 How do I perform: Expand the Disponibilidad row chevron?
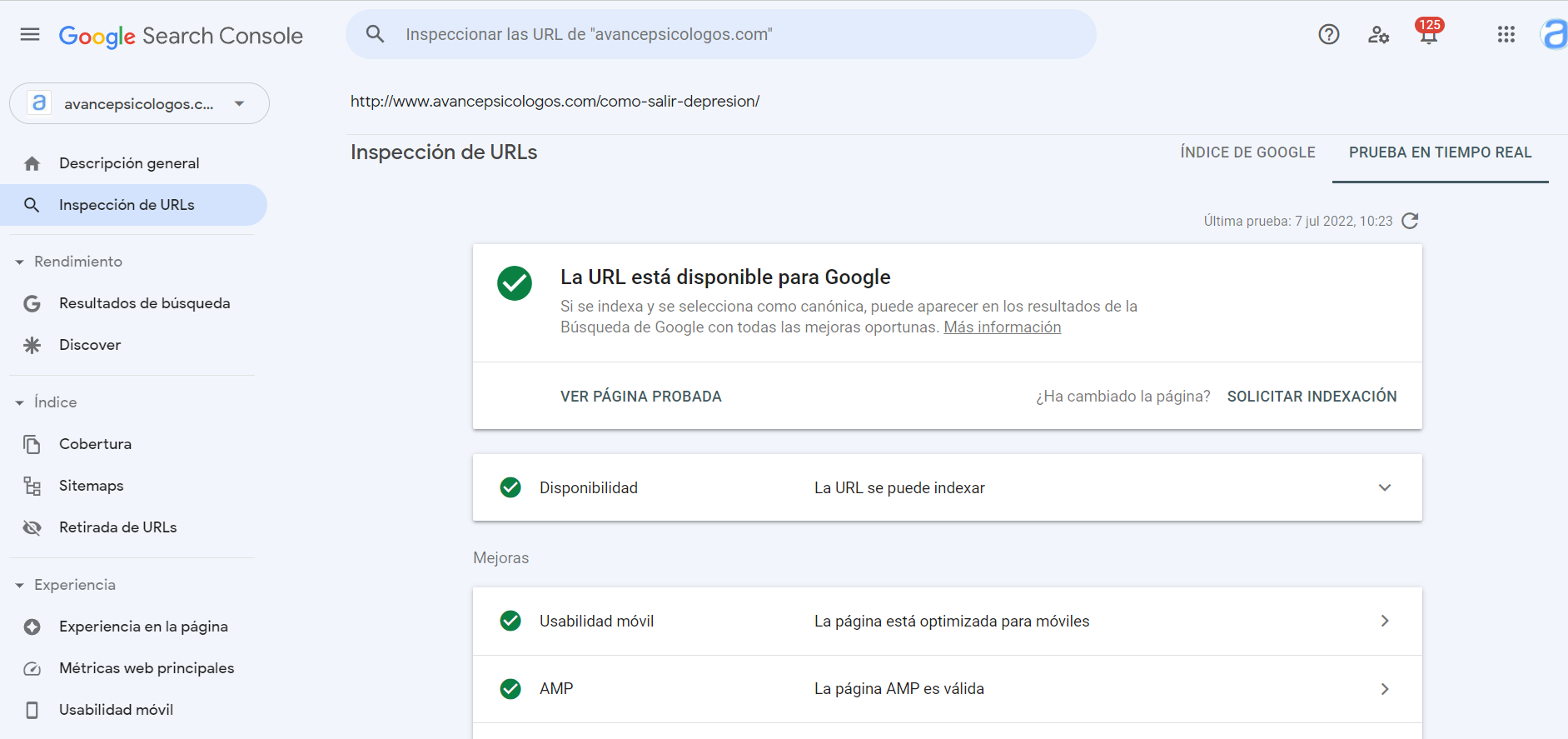point(1385,487)
